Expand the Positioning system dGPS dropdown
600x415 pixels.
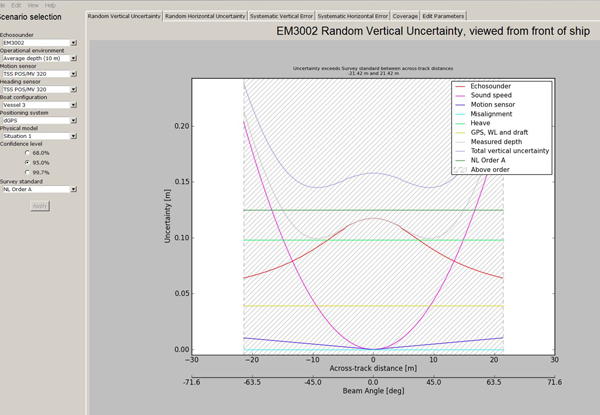(39, 120)
